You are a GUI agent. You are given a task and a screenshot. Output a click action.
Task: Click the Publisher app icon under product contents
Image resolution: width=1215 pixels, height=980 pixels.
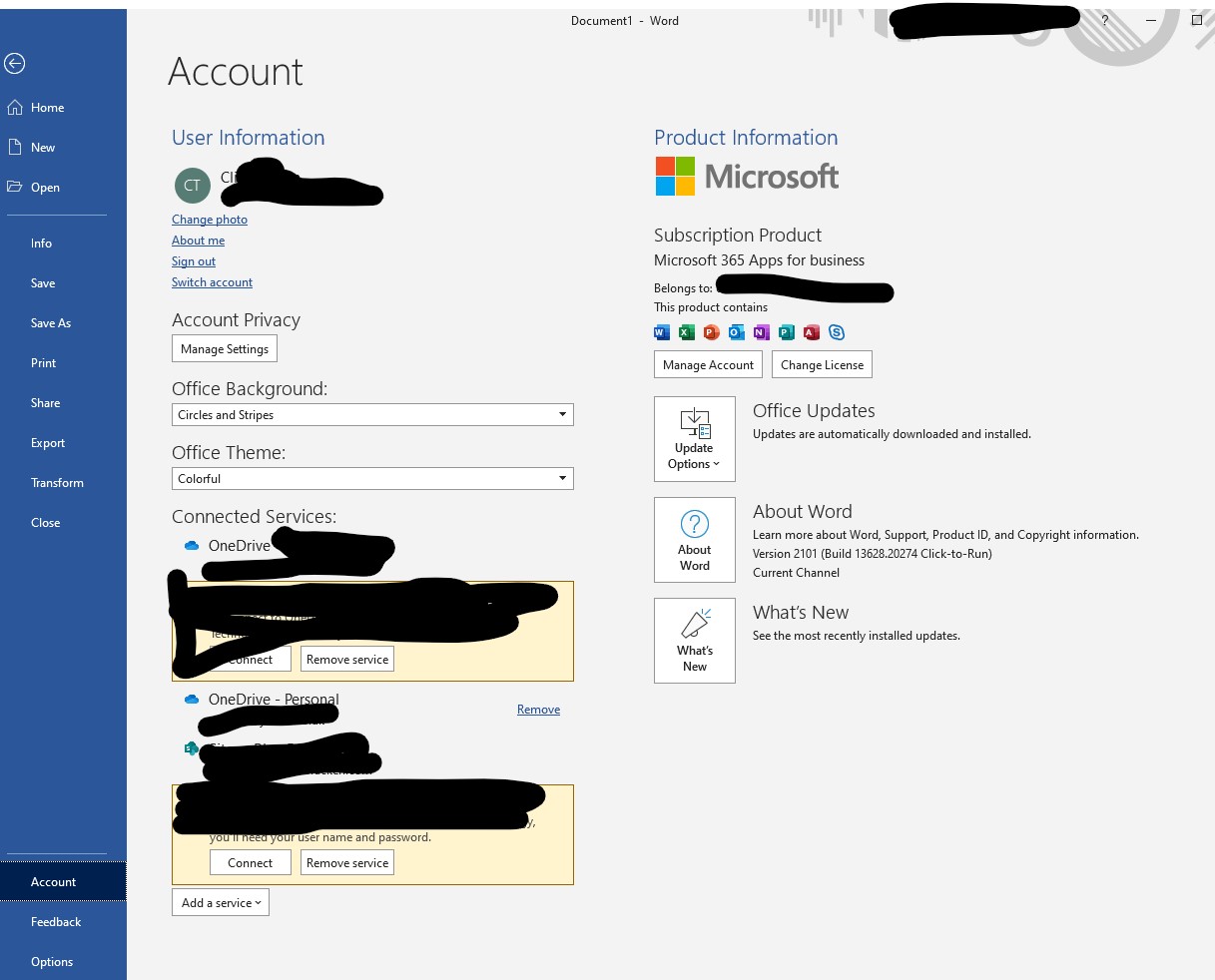tap(787, 332)
